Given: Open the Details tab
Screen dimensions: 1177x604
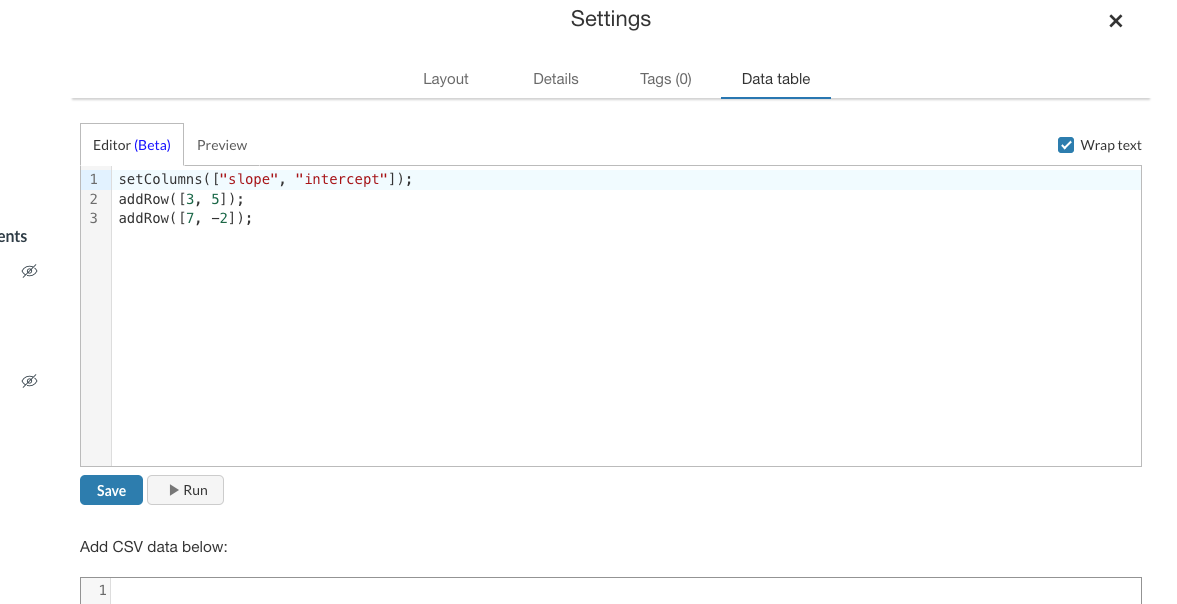Looking at the screenshot, I should click(x=556, y=78).
